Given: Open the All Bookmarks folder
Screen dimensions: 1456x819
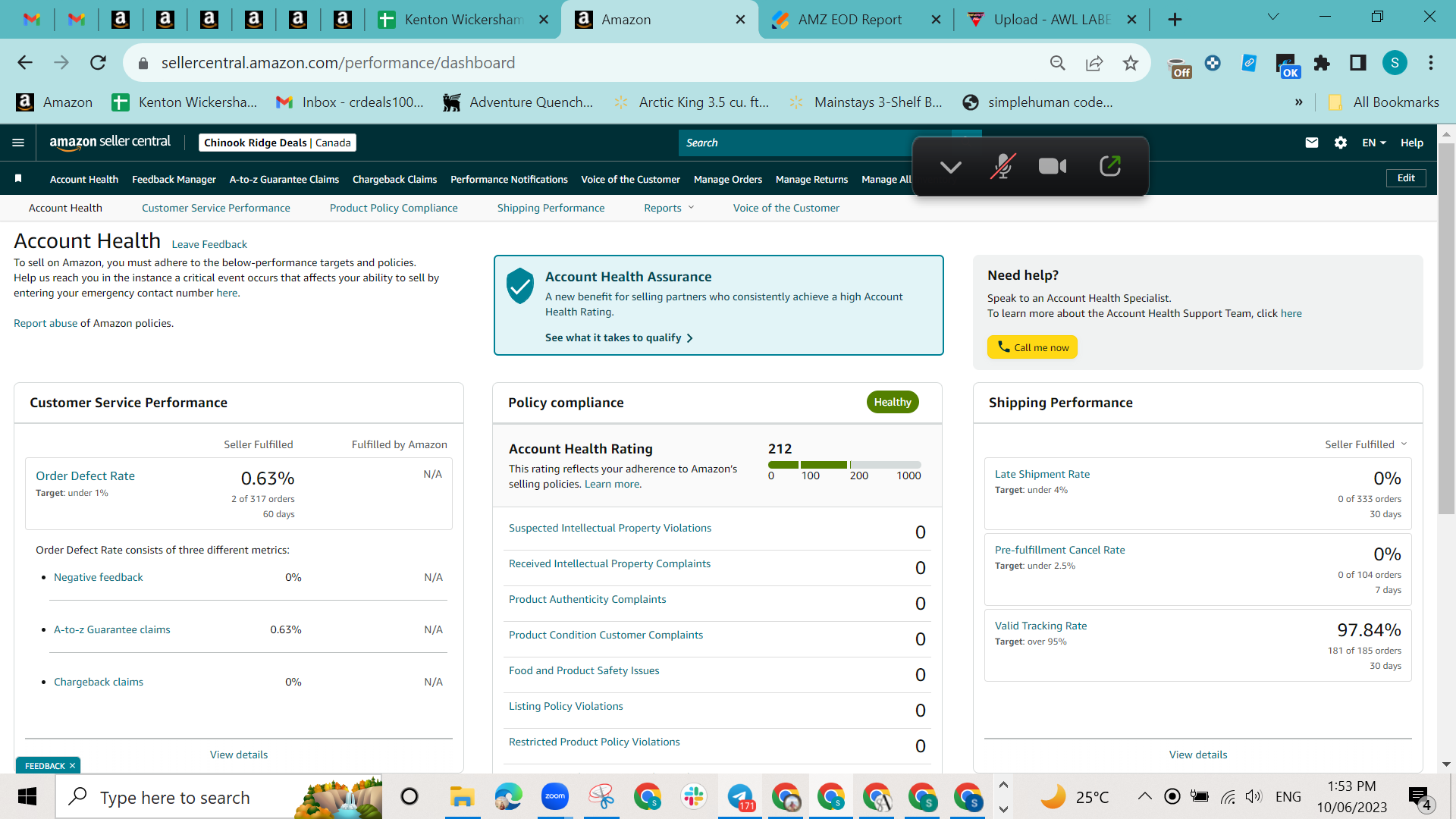Looking at the screenshot, I should coord(1384,102).
